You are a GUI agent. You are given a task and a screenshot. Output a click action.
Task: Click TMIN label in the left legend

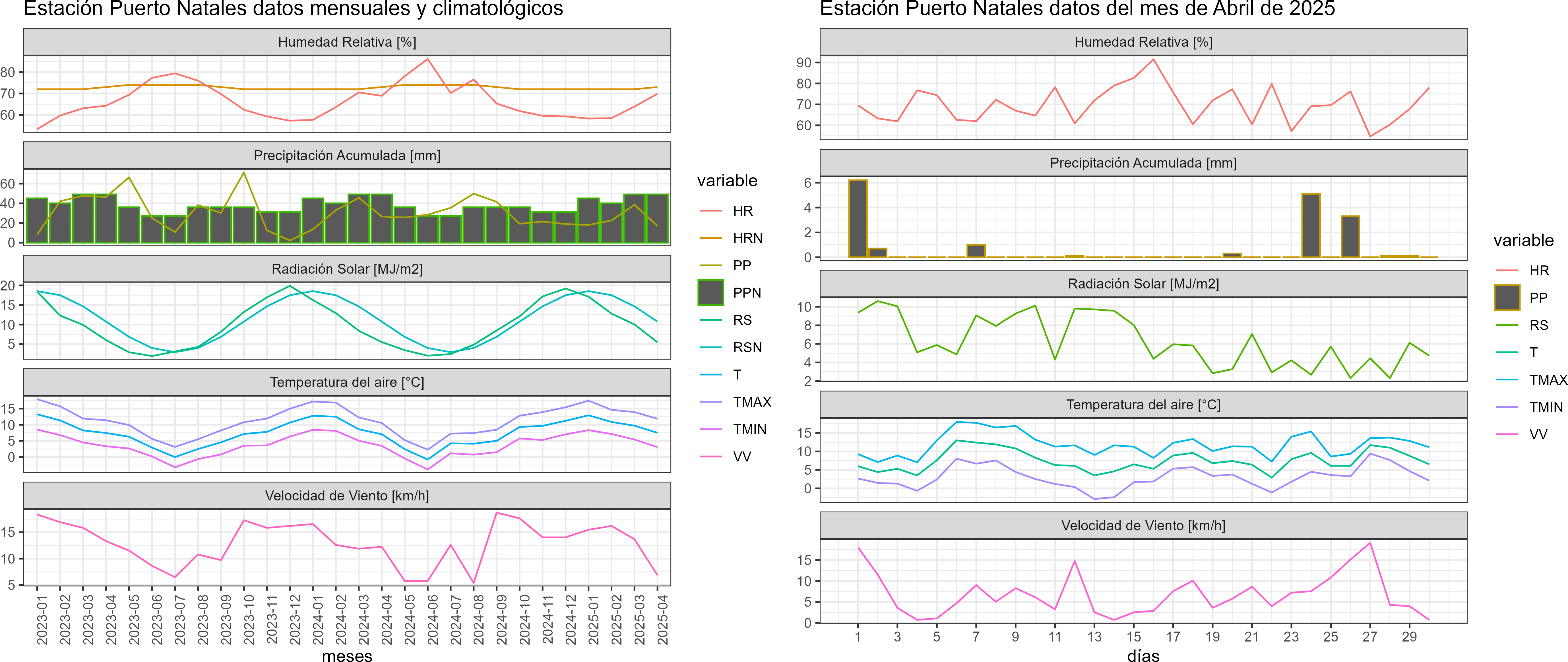pyautogui.click(x=750, y=429)
